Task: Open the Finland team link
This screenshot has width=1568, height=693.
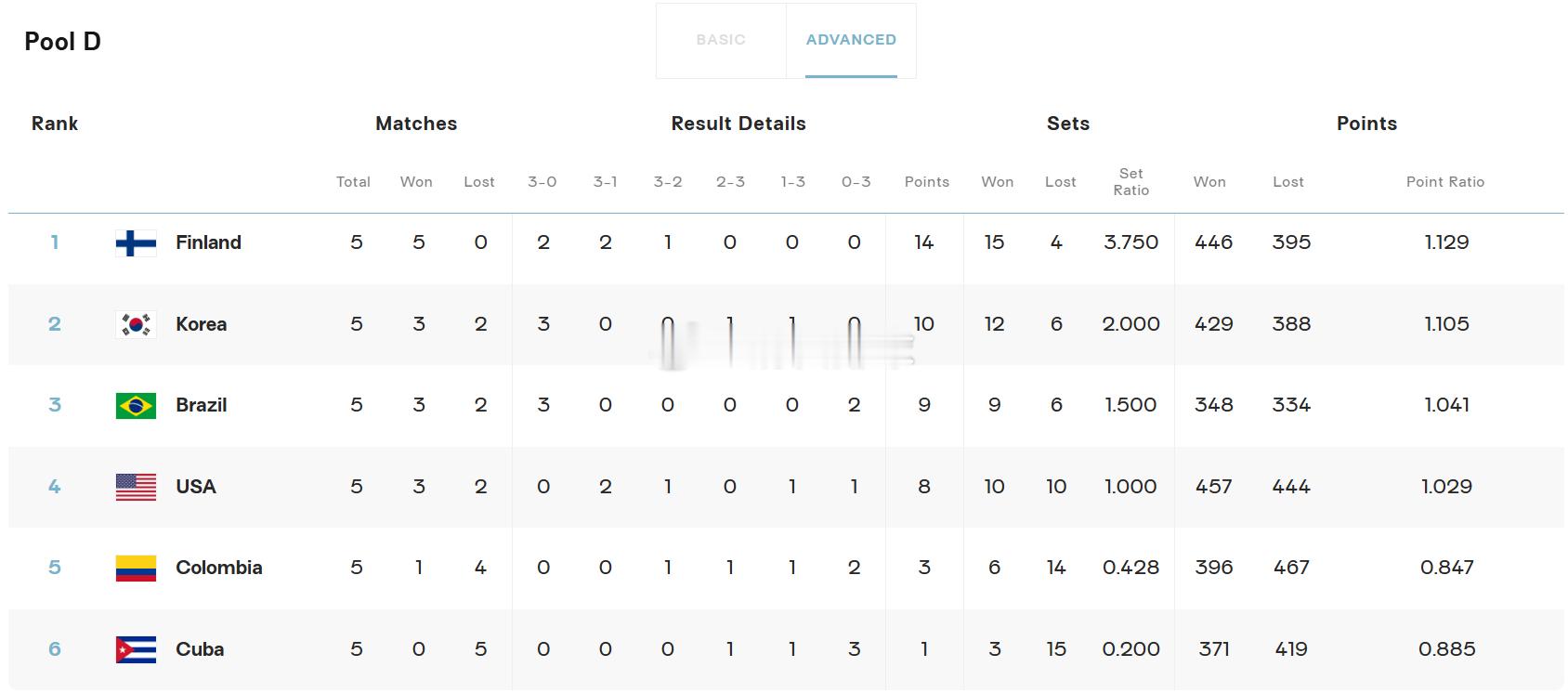Action: click(x=208, y=242)
